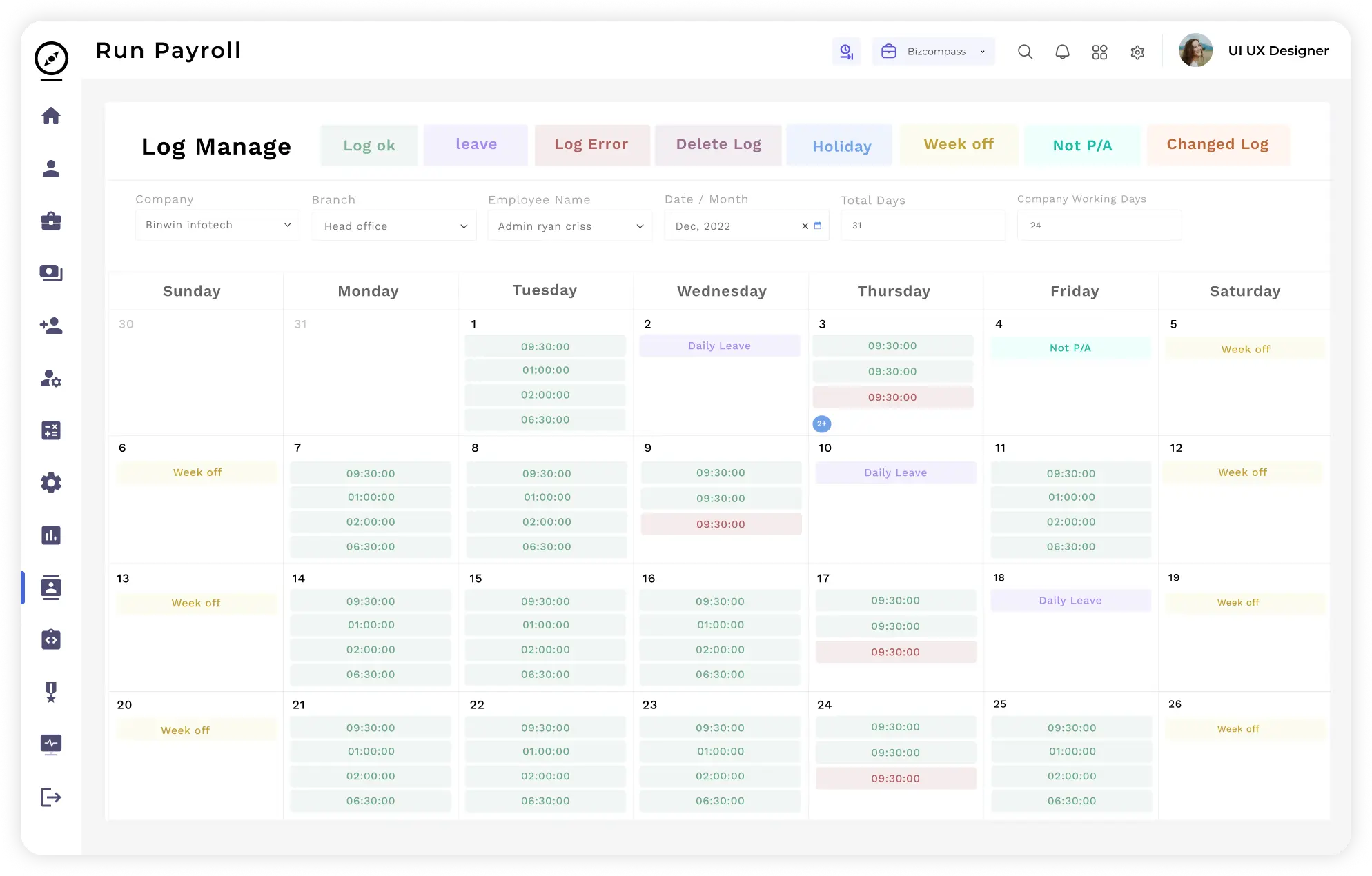
Task: Open the apps grid icon in the header
Action: pos(1099,52)
